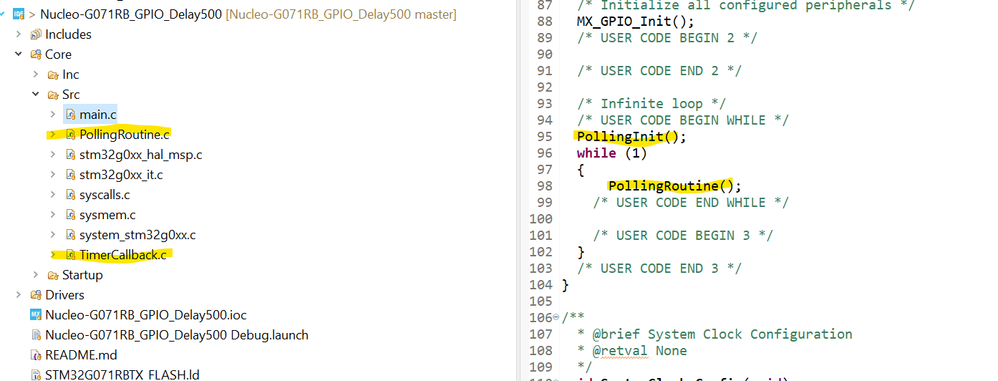Click PollingRoutine() call on line 98

675,186
